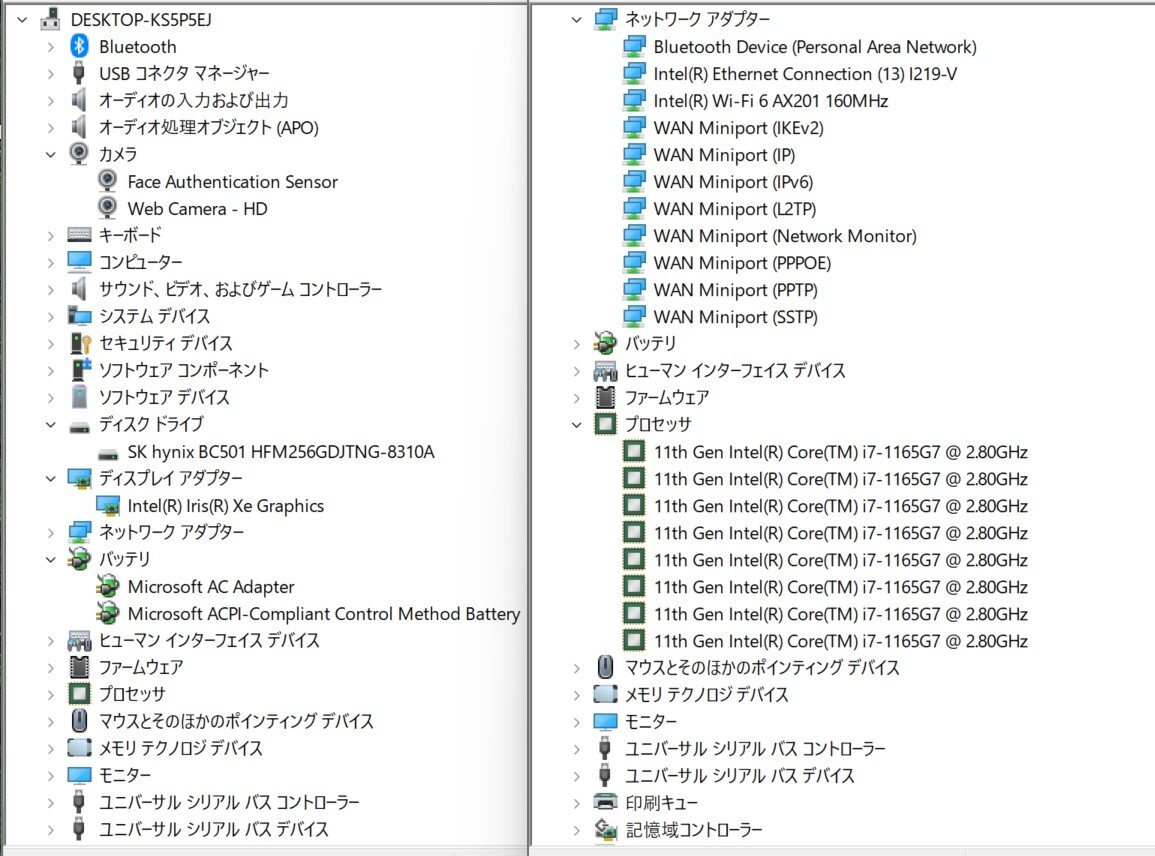Click the キーボード keyboard icon
This screenshot has width=1155, height=856.
pos(79,235)
